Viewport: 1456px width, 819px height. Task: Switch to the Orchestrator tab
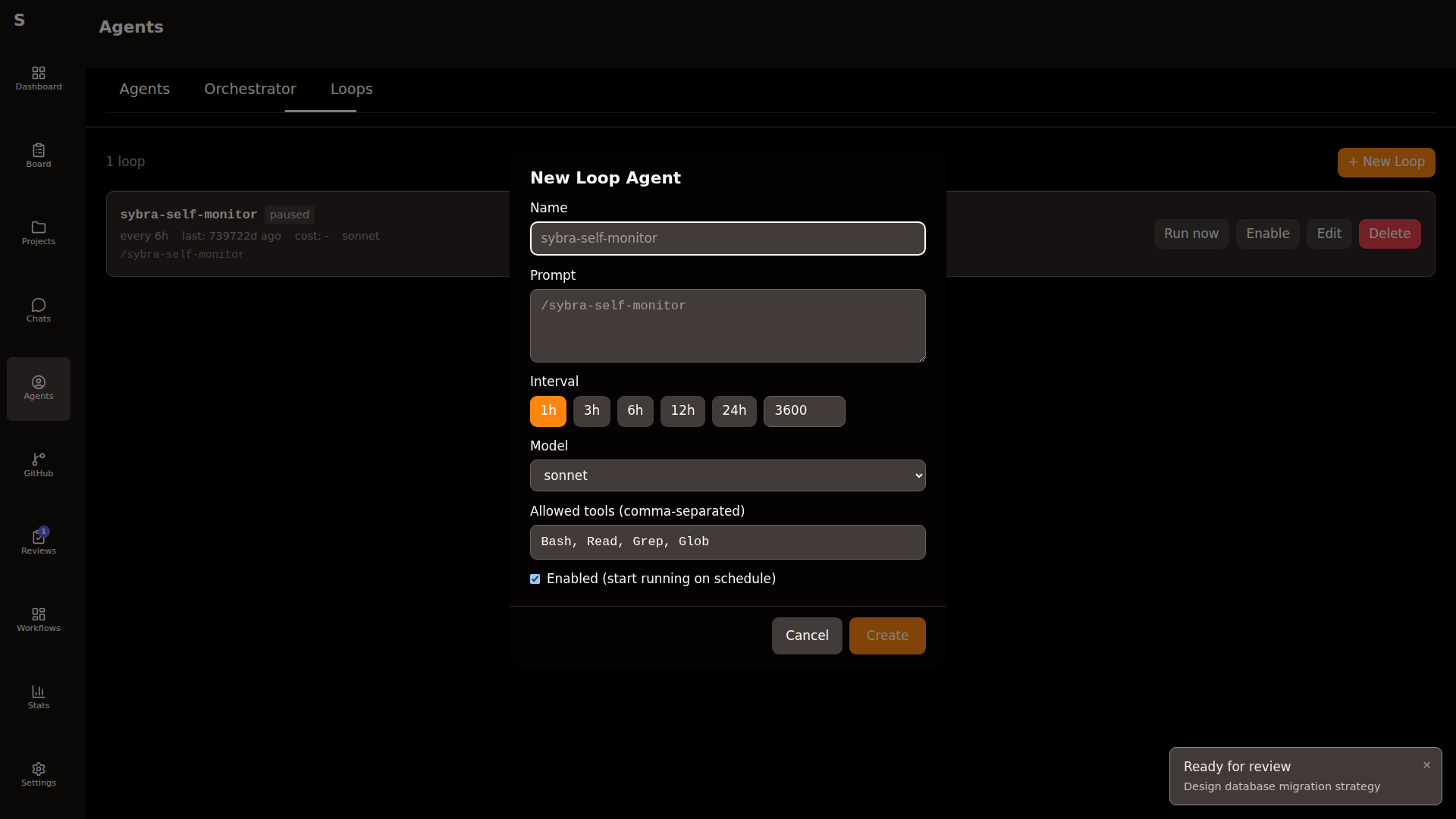tap(249, 89)
